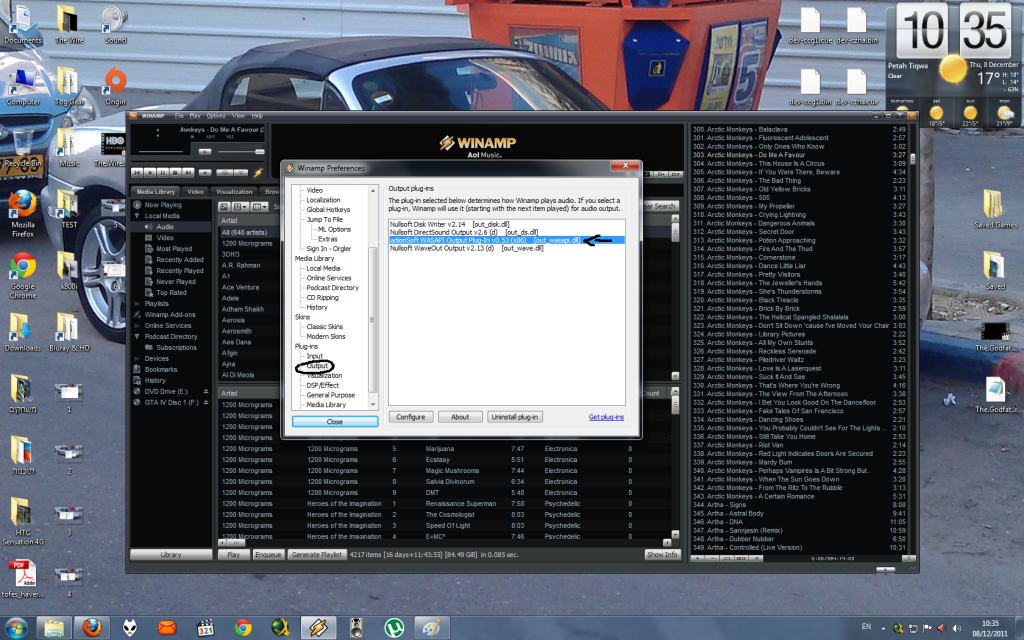1024x640 pixels.
Task: Open Winamp Help menu
Action: pyautogui.click(x=257, y=116)
